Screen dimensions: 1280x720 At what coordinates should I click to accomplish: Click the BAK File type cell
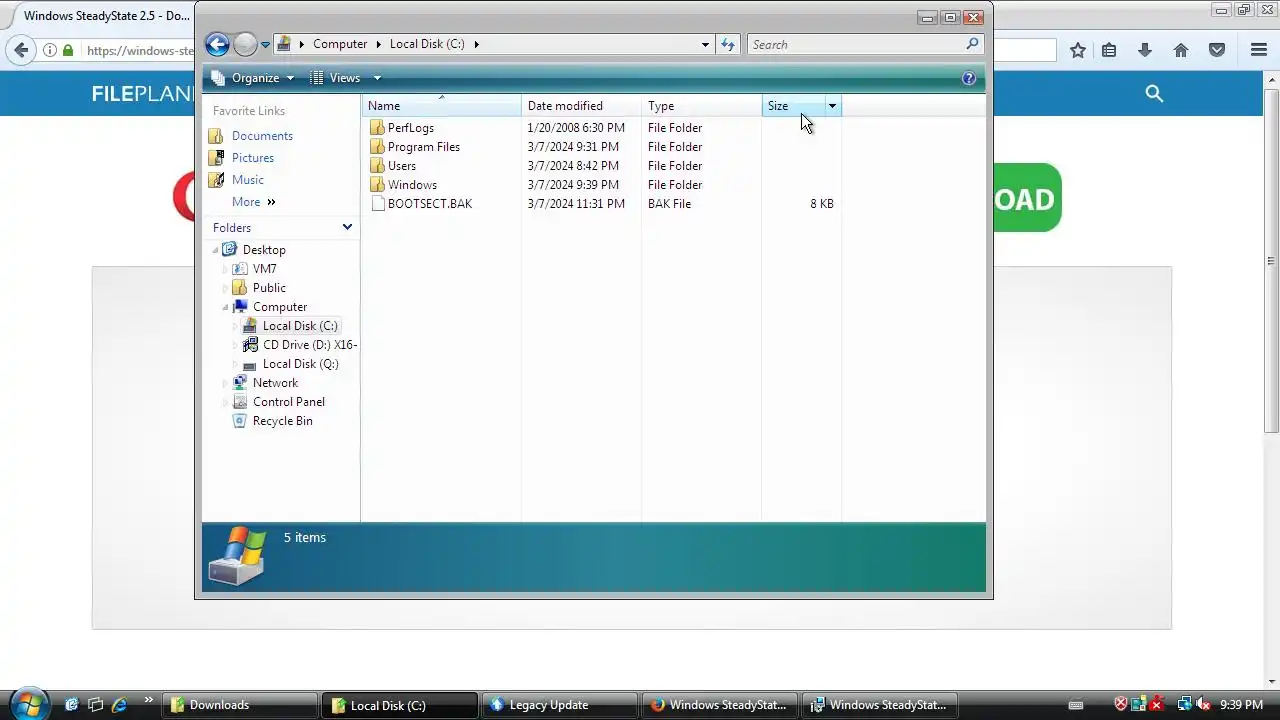tap(669, 204)
